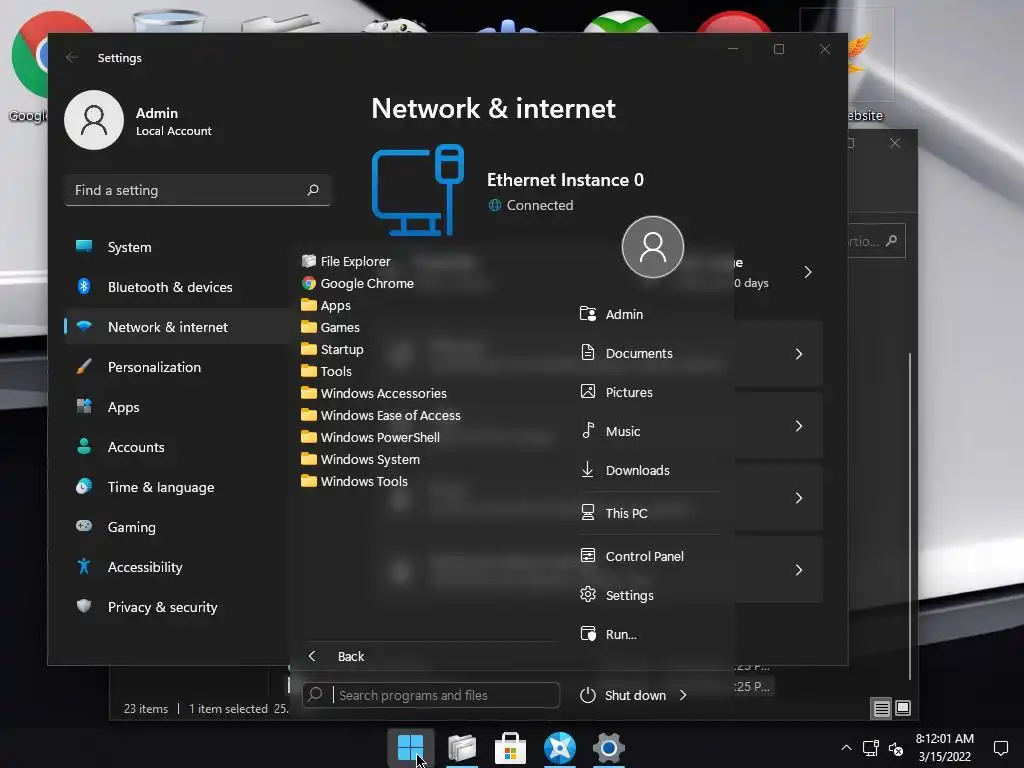Screen dimensions: 1024x768
Task: Open the notification center icon
Action: point(1000,748)
